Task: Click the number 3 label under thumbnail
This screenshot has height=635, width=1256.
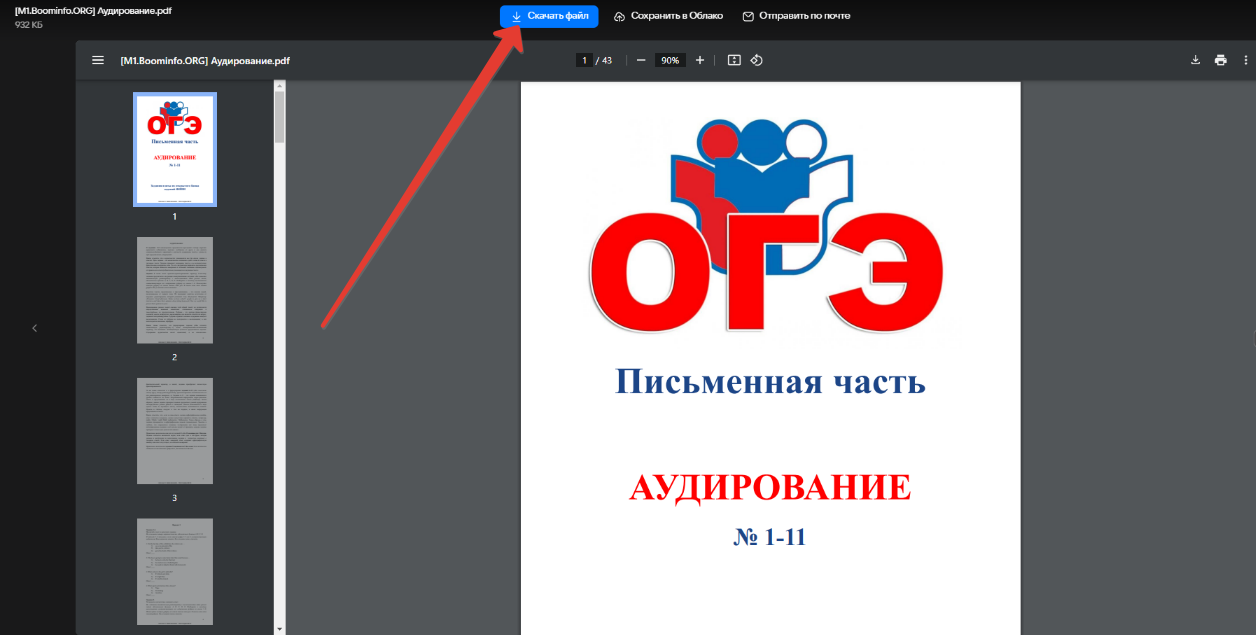Action: click(x=174, y=498)
